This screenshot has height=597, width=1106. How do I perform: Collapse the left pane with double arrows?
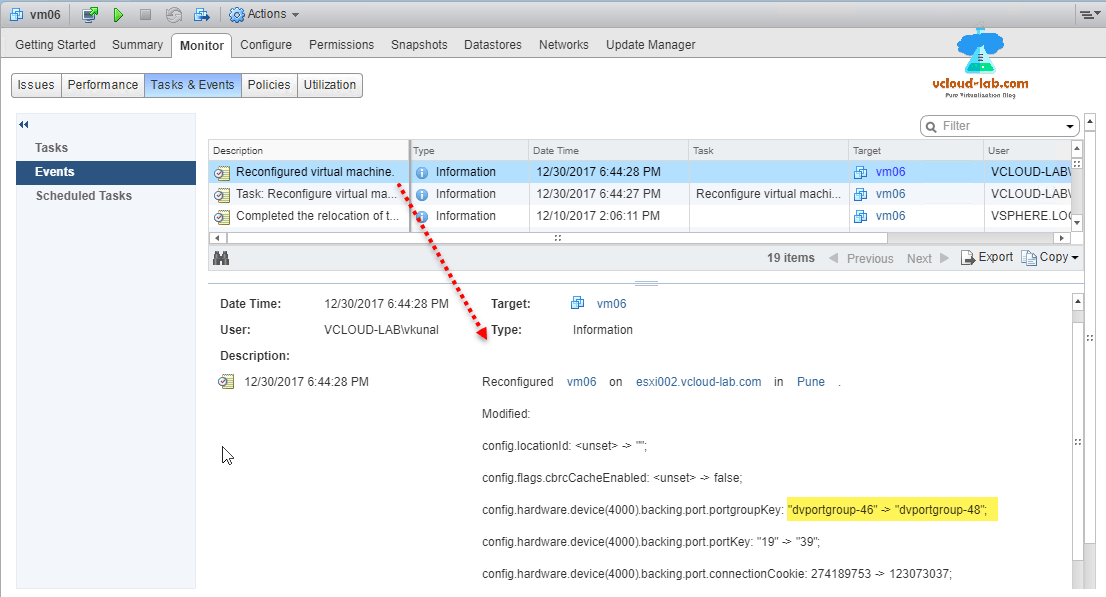click(x=22, y=123)
